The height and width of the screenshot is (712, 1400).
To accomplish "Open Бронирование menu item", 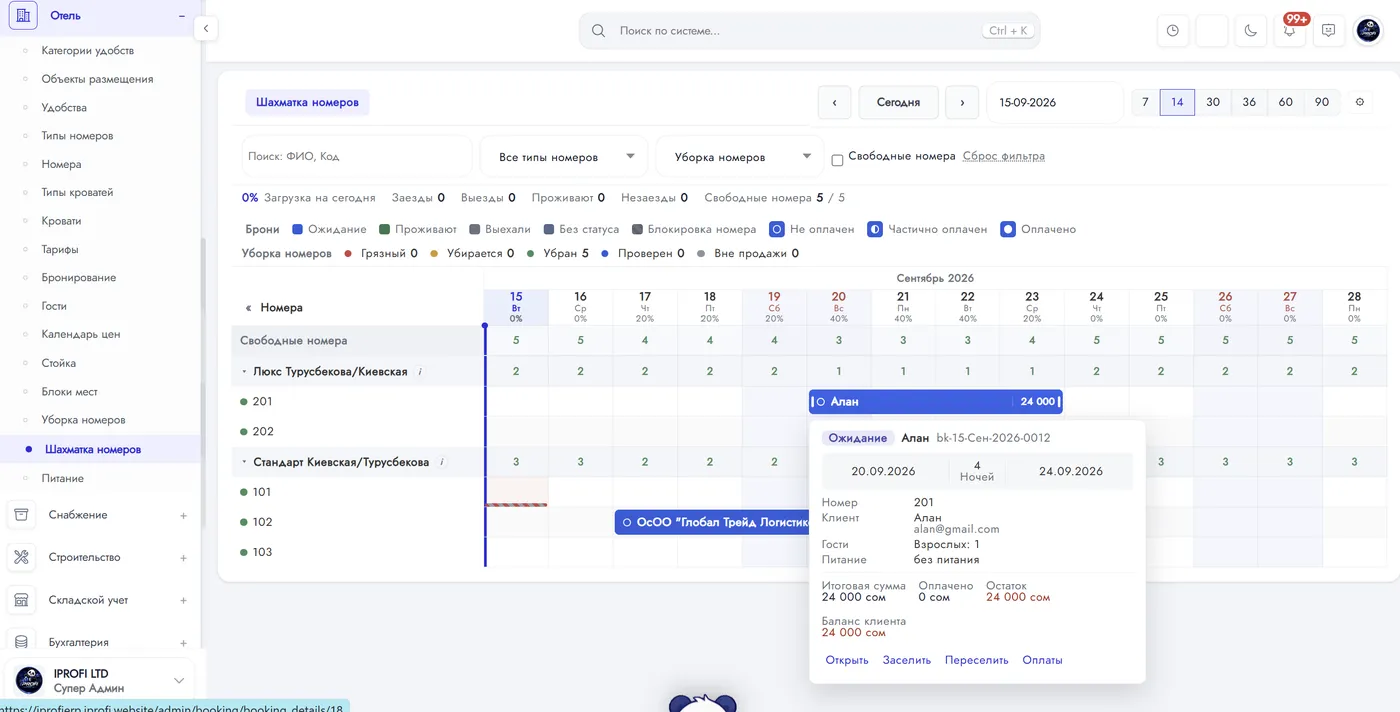I will click(x=79, y=278).
